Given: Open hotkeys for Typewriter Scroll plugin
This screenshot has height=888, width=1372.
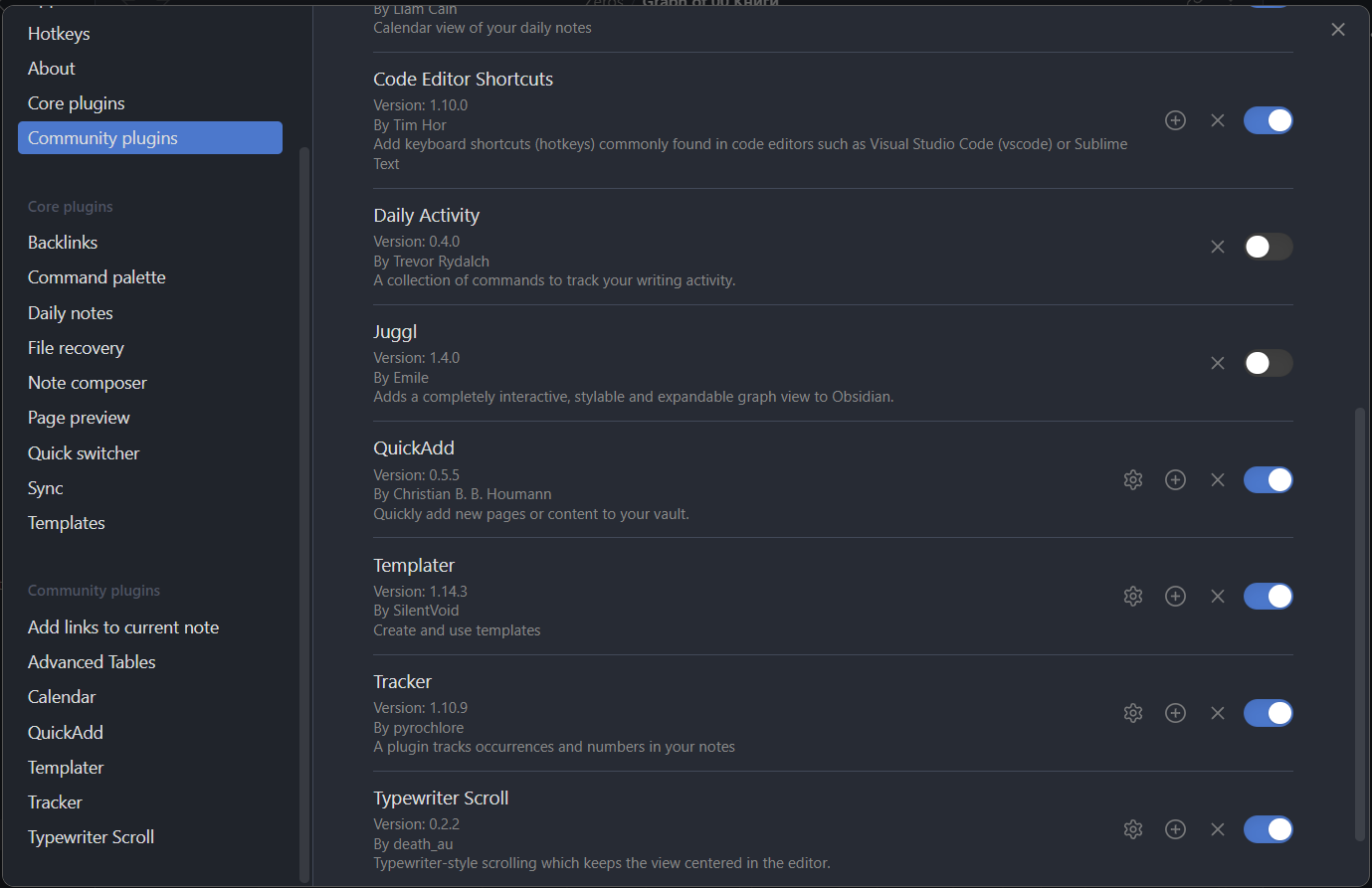Looking at the screenshot, I should pyautogui.click(x=1175, y=829).
